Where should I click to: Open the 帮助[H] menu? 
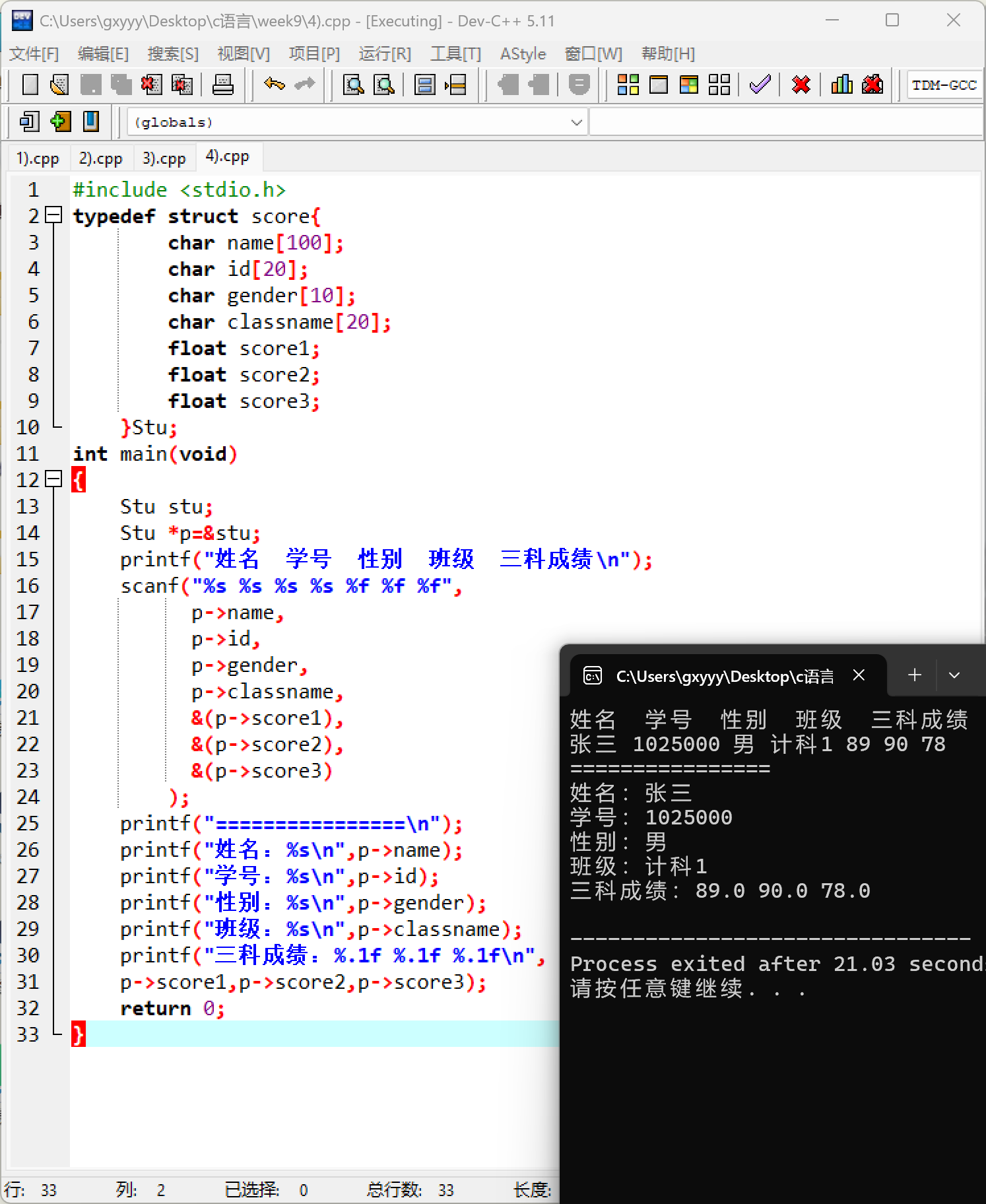coord(668,53)
